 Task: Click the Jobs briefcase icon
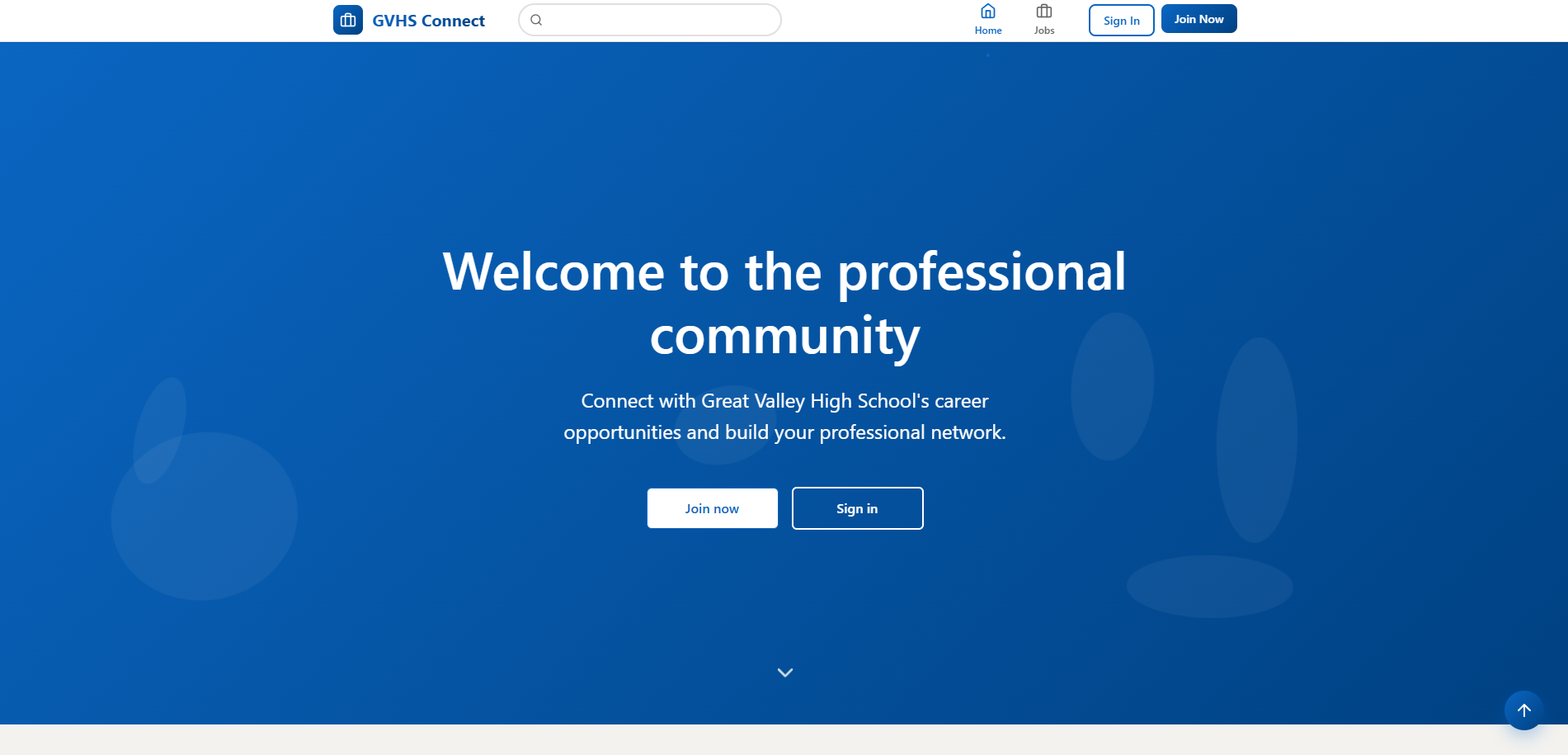click(1043, 12)
